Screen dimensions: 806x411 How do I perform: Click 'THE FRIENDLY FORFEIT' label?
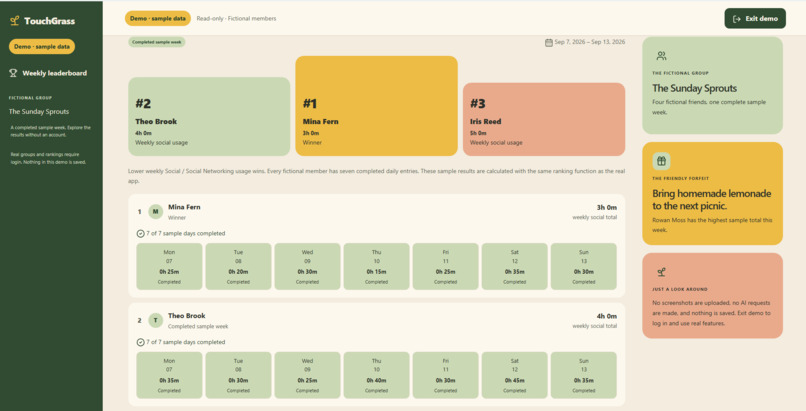(x=681, y=178)
